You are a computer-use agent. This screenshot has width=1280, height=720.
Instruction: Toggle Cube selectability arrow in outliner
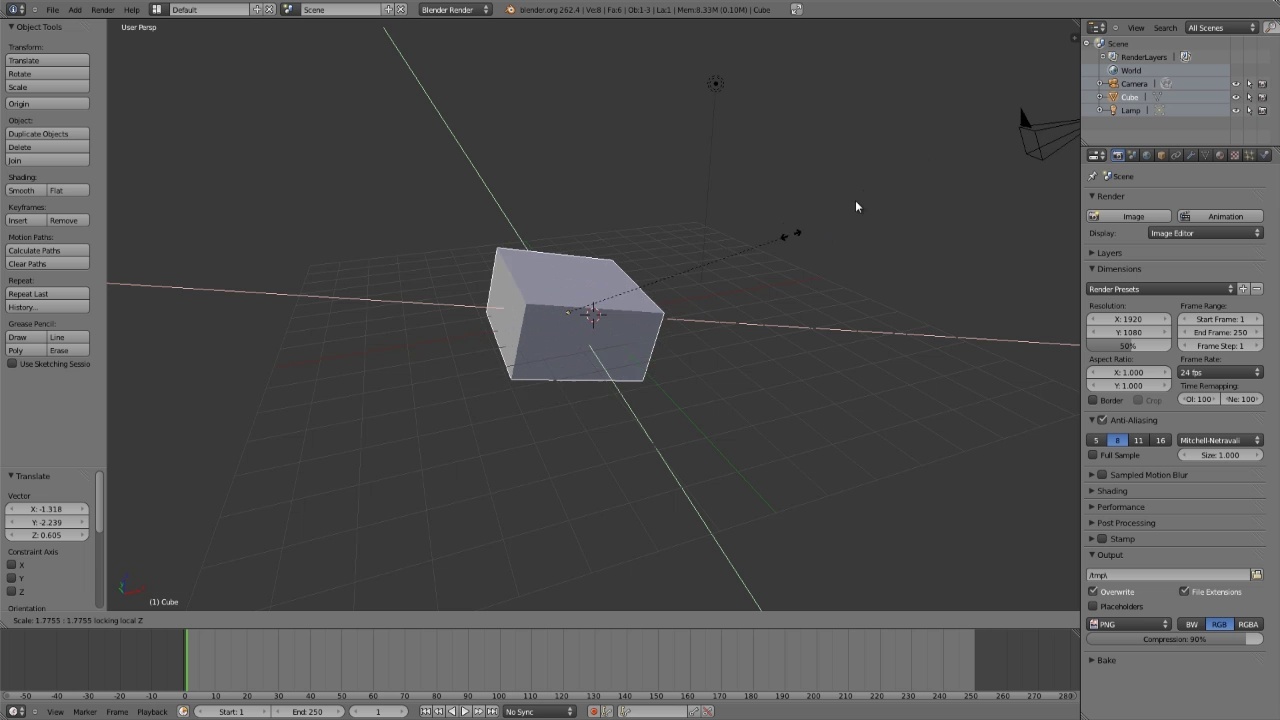(x=1249, y=97)
